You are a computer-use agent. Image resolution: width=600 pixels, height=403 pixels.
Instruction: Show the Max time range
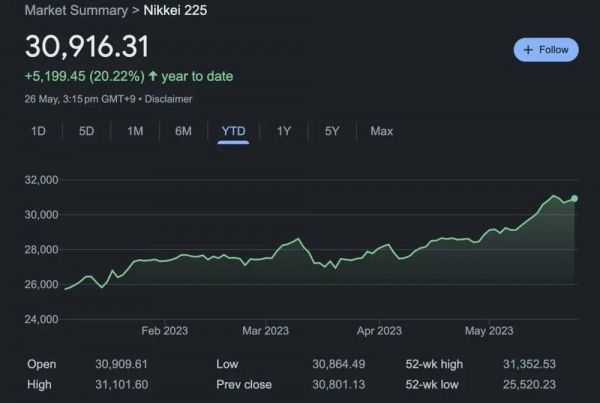click(381, 131)
